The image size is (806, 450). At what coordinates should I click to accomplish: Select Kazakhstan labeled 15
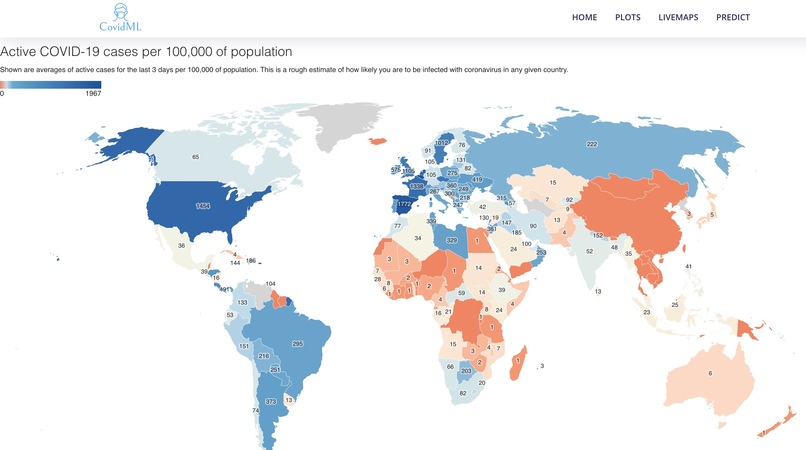[553, 183]
